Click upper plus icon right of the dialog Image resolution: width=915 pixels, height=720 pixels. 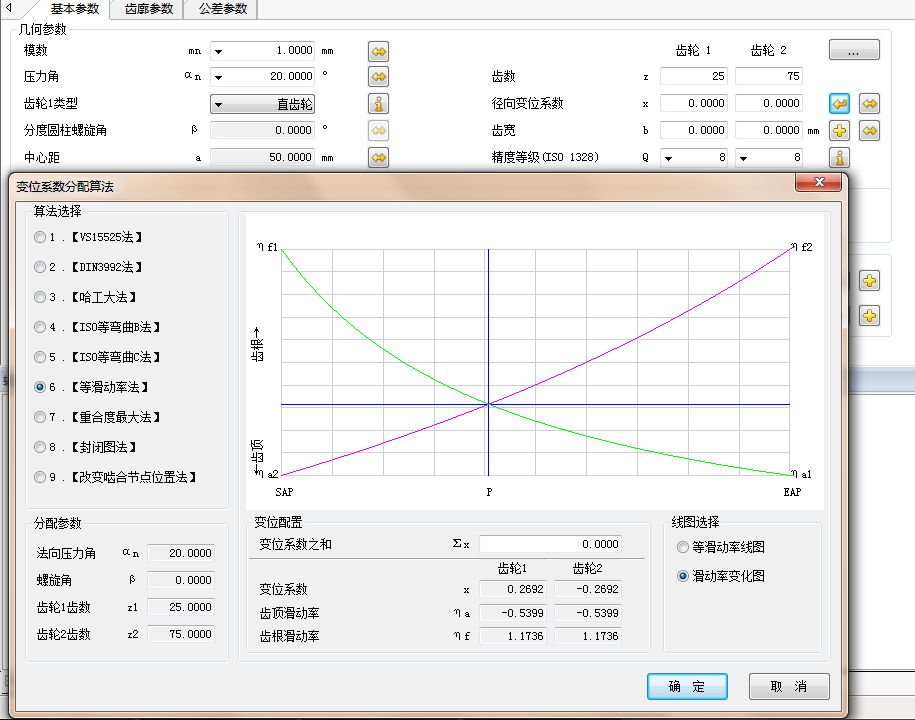point(869,281)
